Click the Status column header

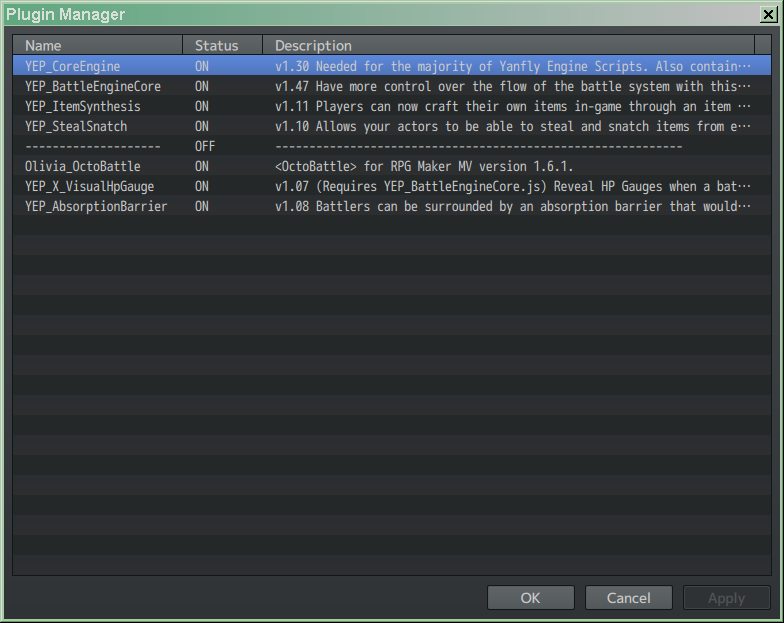click(222, 46)
